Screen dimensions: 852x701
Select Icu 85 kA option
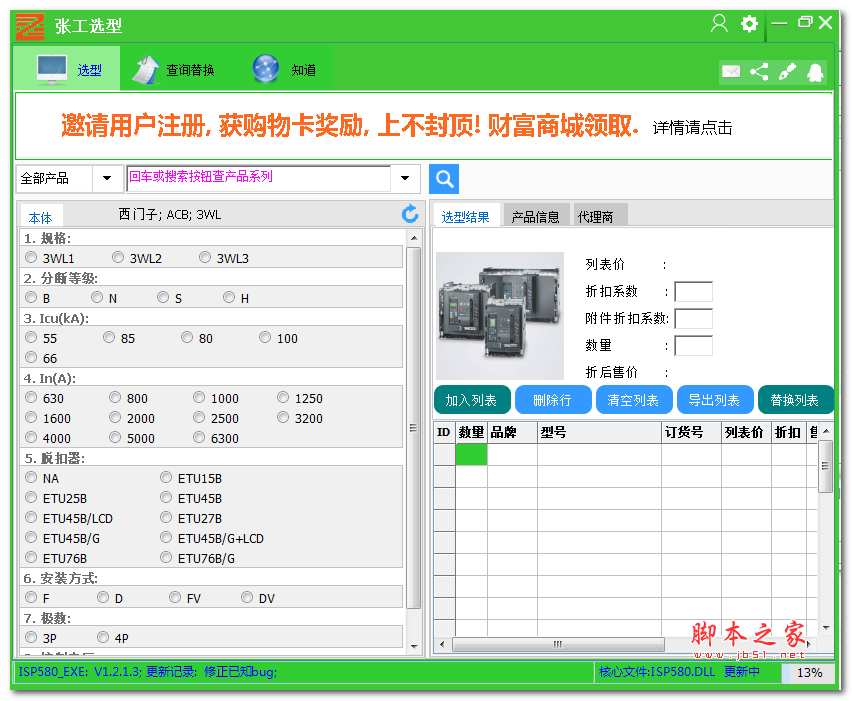tap(109, 337)
